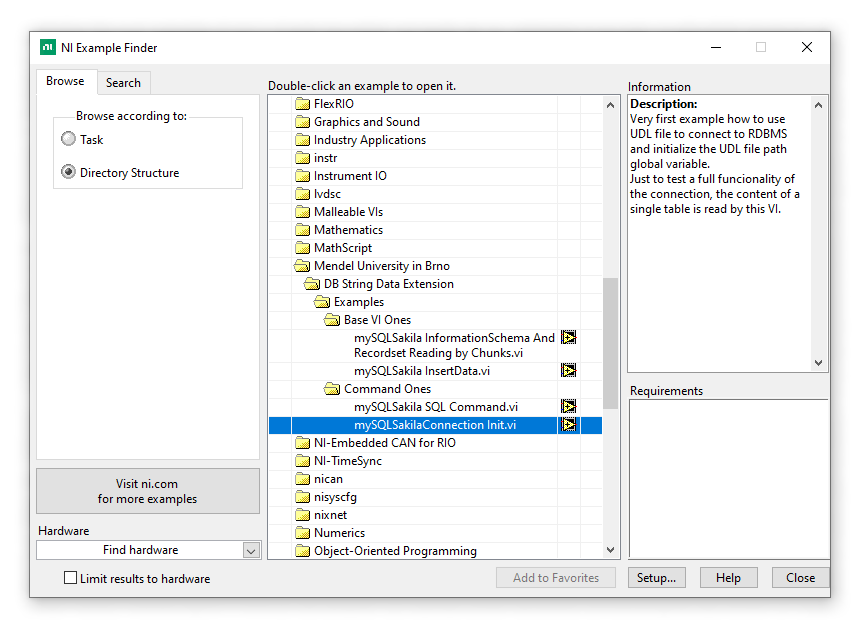The height and width of the screenshot is (635, 864).
Task: Collapse the DB String Data Extension folder
Action: tap(312, 284)
